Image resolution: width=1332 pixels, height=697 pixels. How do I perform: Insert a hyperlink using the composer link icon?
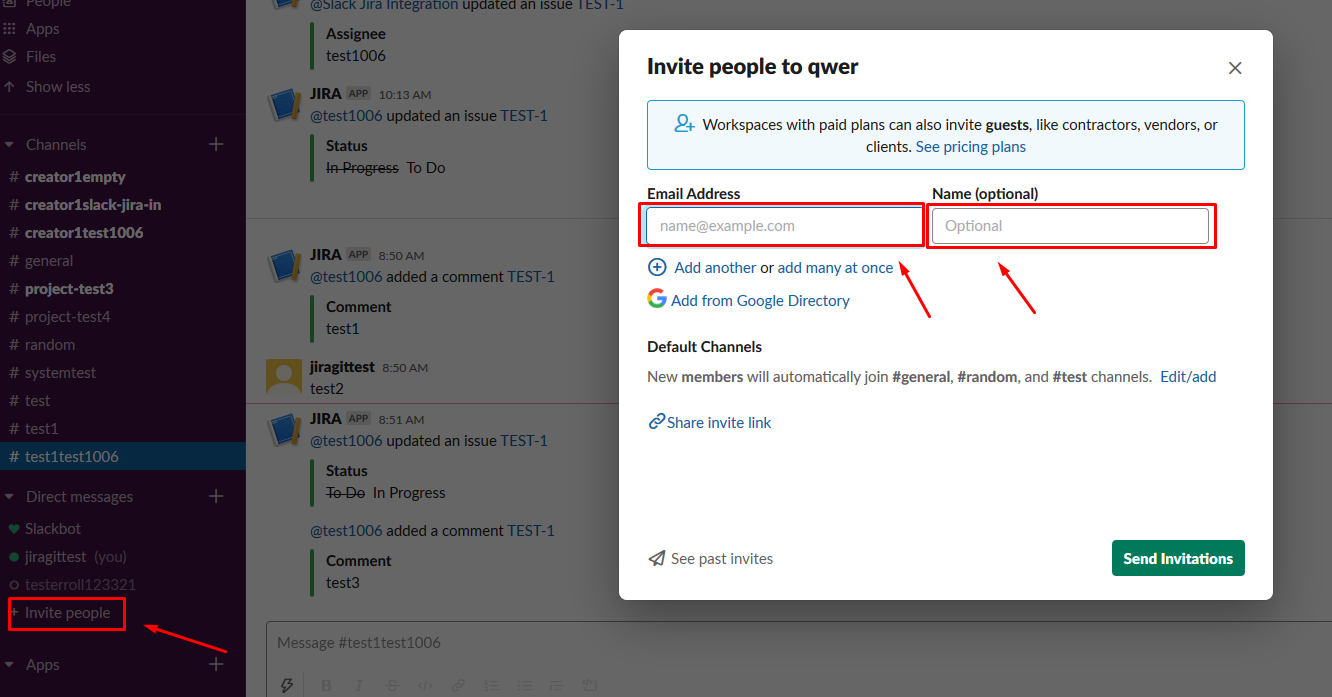pos(458,686)
